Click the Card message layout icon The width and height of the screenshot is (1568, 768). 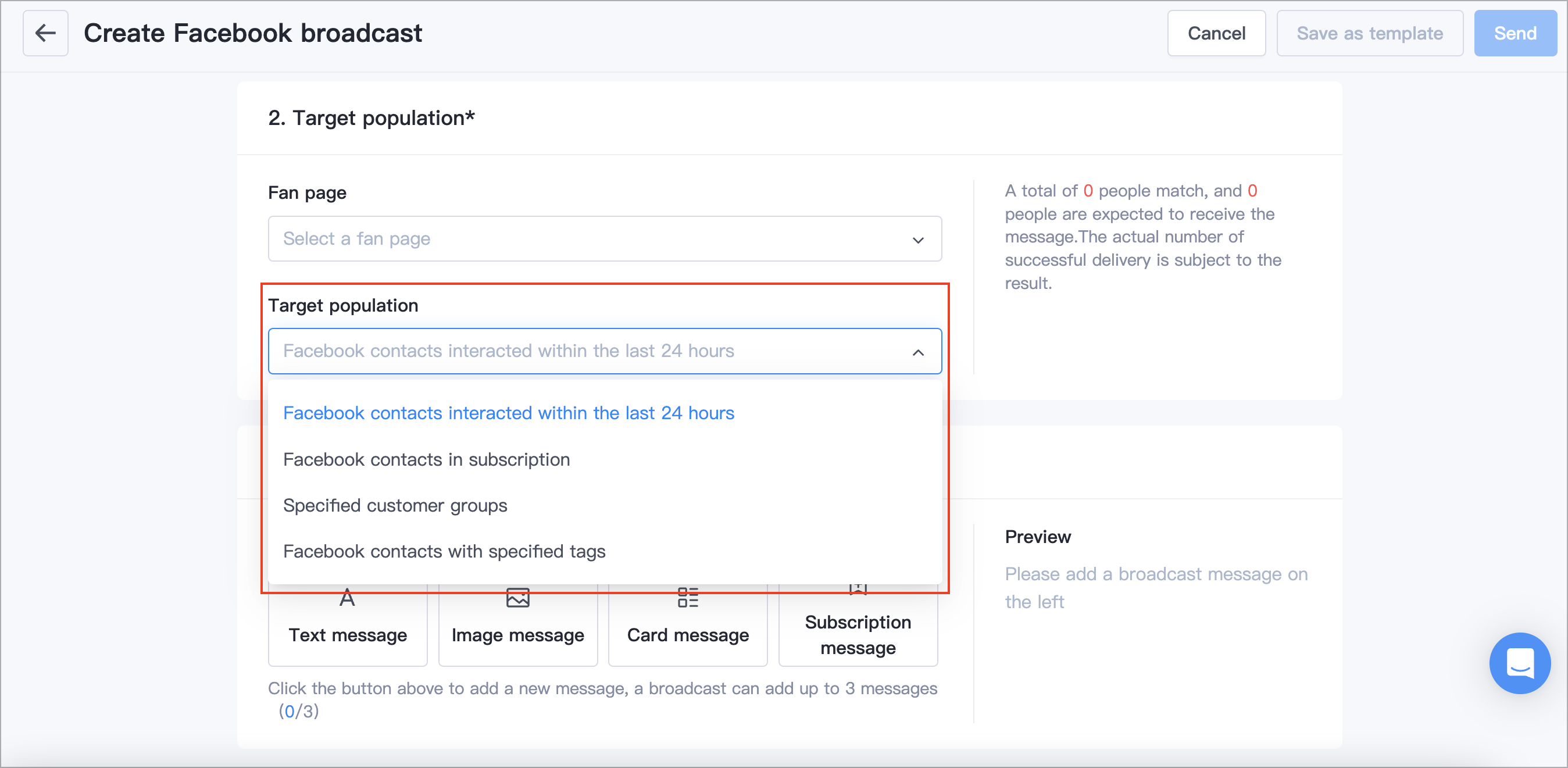pyautogui.click(x=688, y=598)
